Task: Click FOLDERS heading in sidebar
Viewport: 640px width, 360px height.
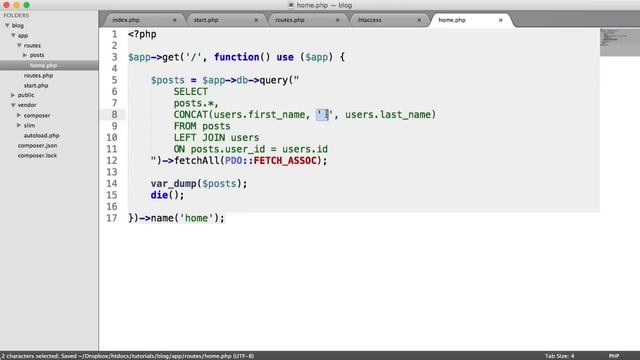Action: coord(16,15)
